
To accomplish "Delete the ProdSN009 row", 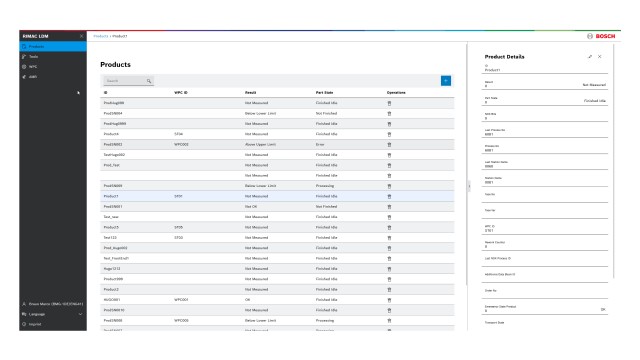I will [389, 186].
